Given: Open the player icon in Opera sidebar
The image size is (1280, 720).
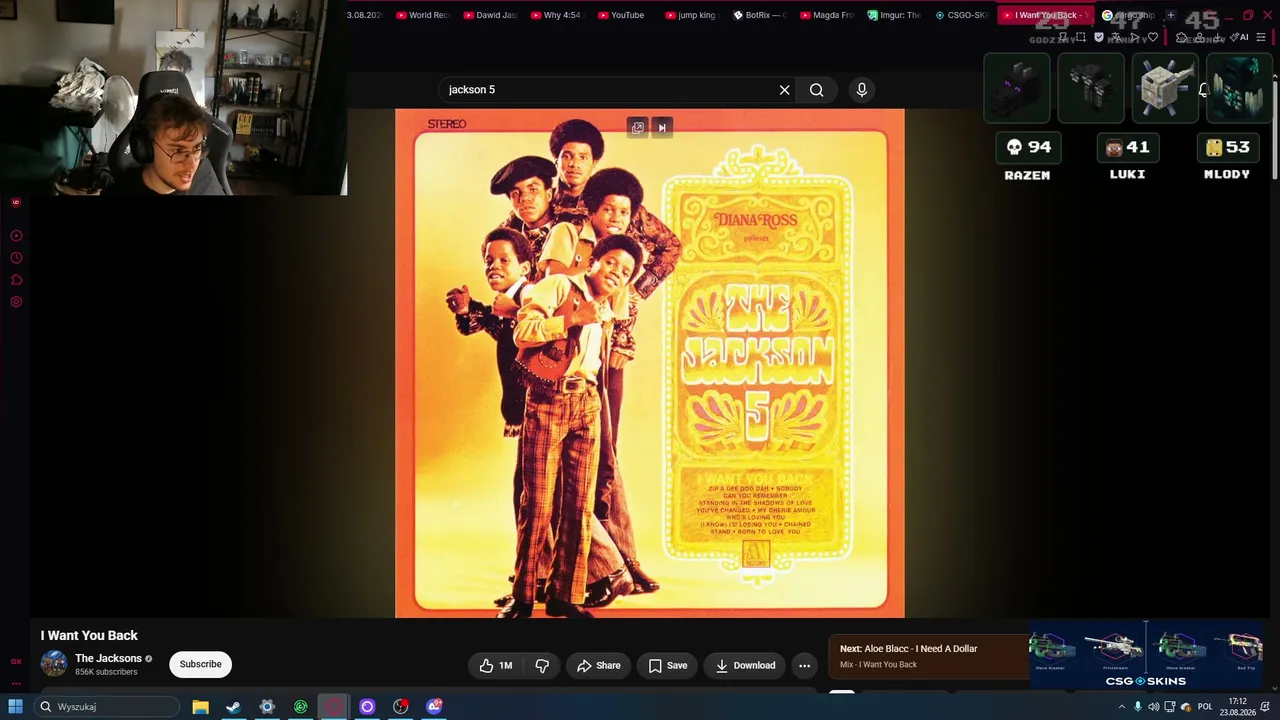Looking at the screenshot, I should click(x=16, y=236).
